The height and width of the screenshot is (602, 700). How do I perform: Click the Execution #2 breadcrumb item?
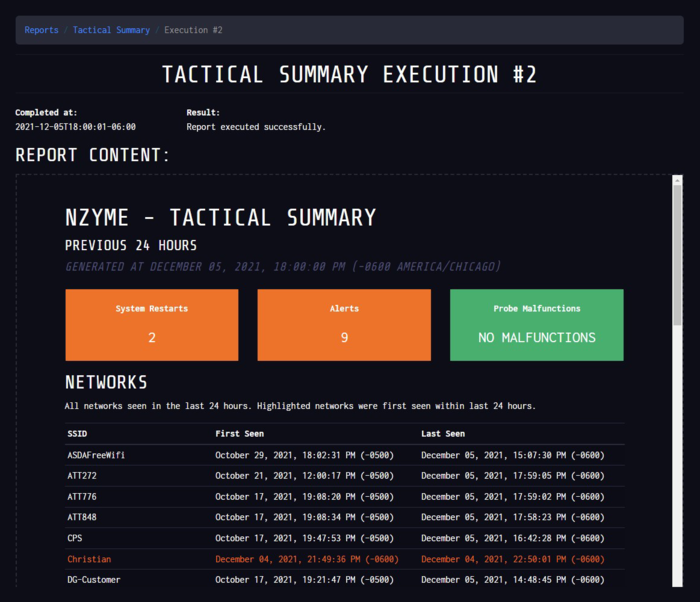pyautogui.click(x=193, y=30)
